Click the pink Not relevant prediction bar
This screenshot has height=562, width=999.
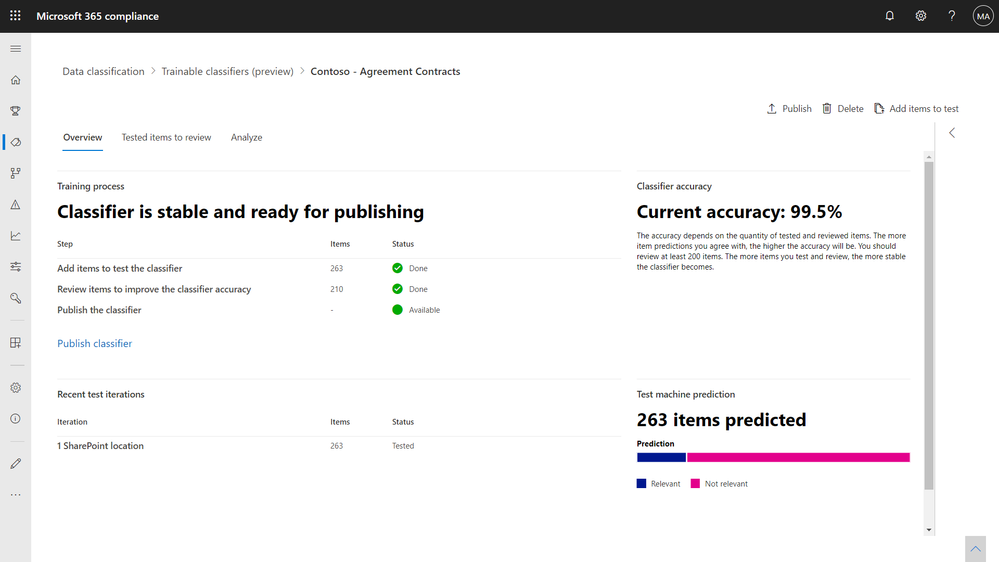(798, 458)
